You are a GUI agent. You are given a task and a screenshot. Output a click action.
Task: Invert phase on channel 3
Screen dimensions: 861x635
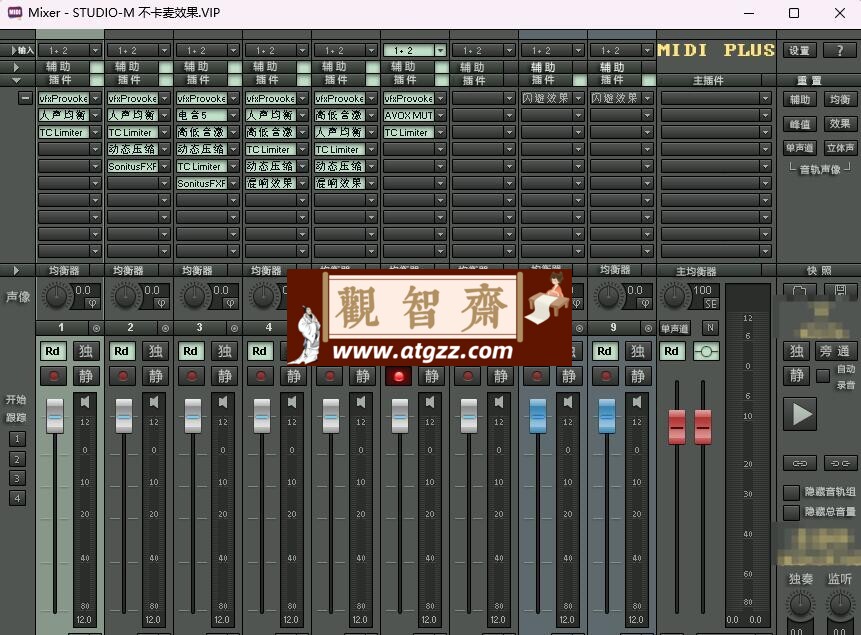point(230,303)
